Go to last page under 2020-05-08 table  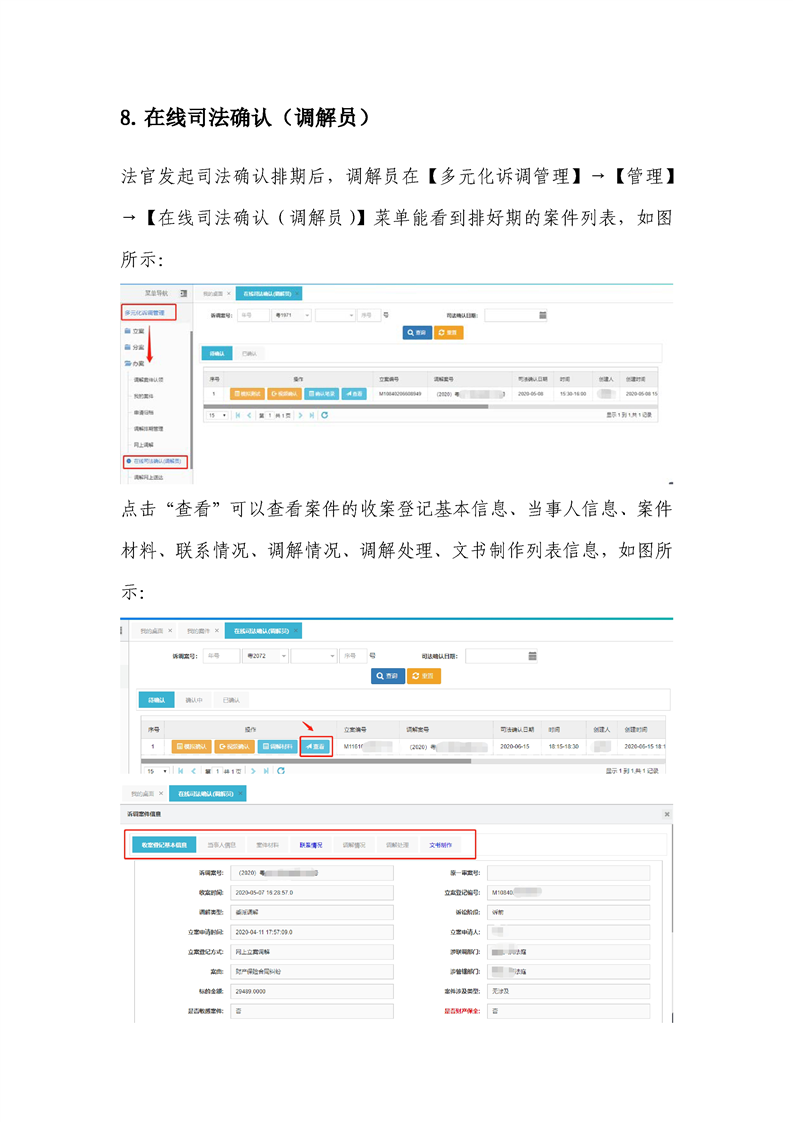pos(311,415)
